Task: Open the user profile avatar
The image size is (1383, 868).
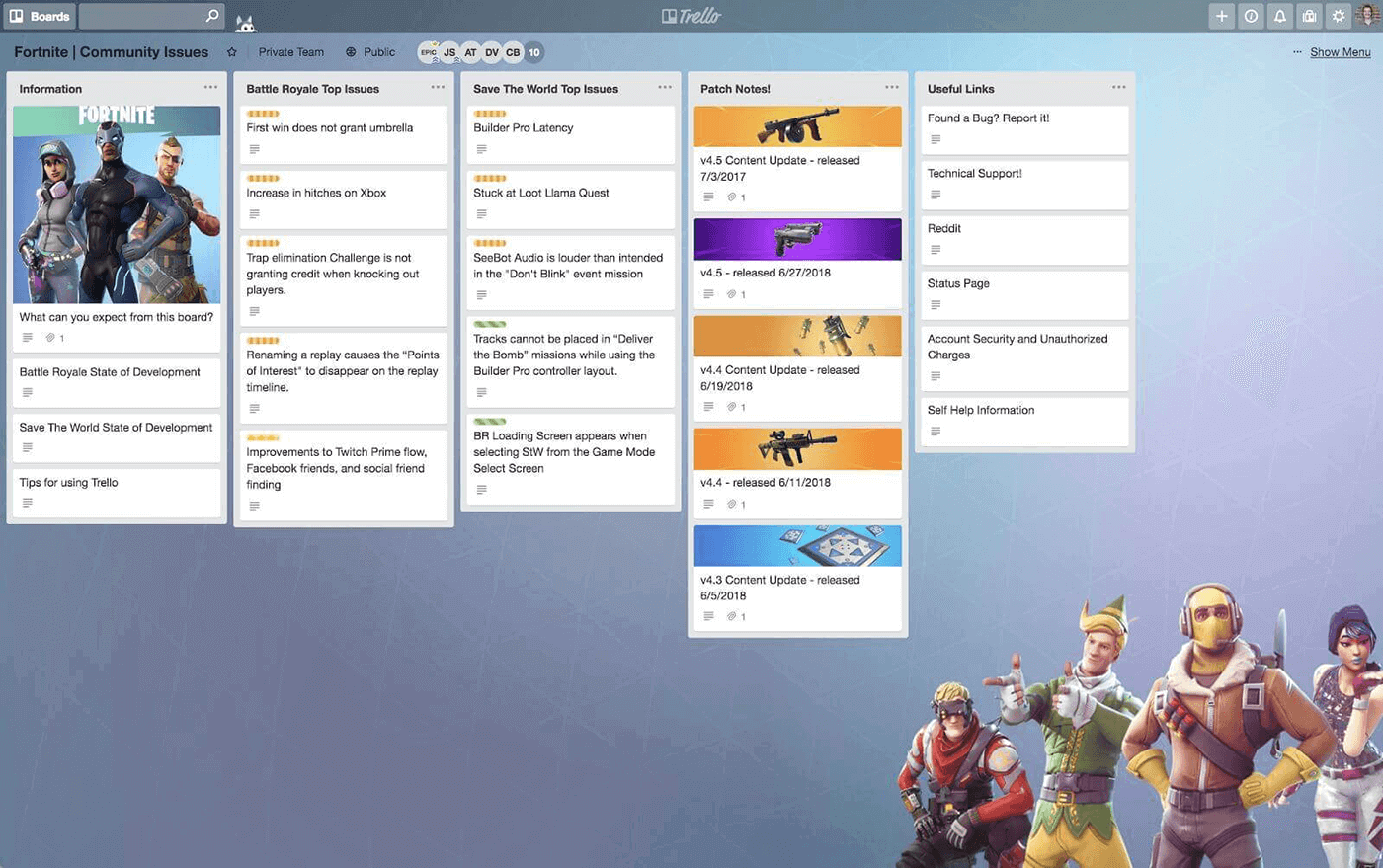Action: [1368, 16]
